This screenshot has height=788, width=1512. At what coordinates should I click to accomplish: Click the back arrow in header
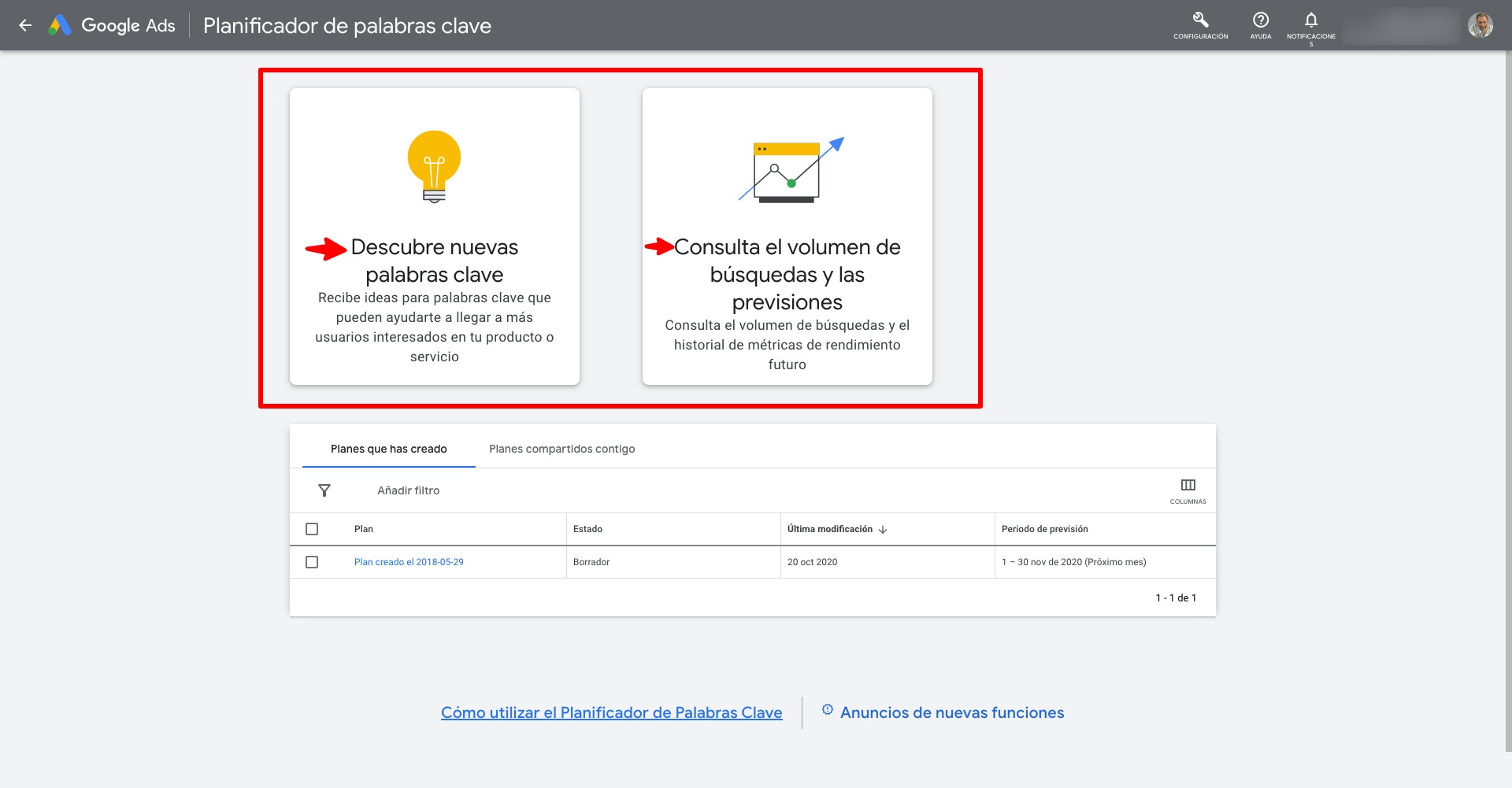click(25, 25)
